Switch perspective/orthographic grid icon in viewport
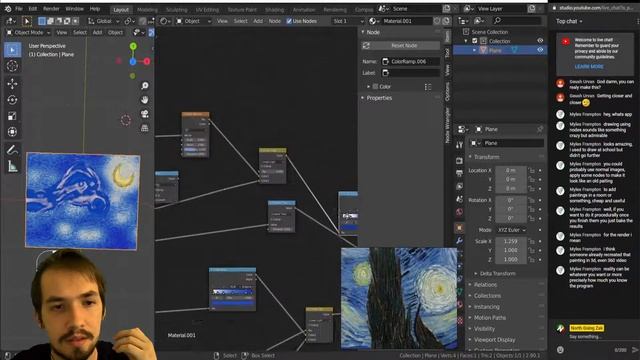The image size is (640, 360). point(144,128)
